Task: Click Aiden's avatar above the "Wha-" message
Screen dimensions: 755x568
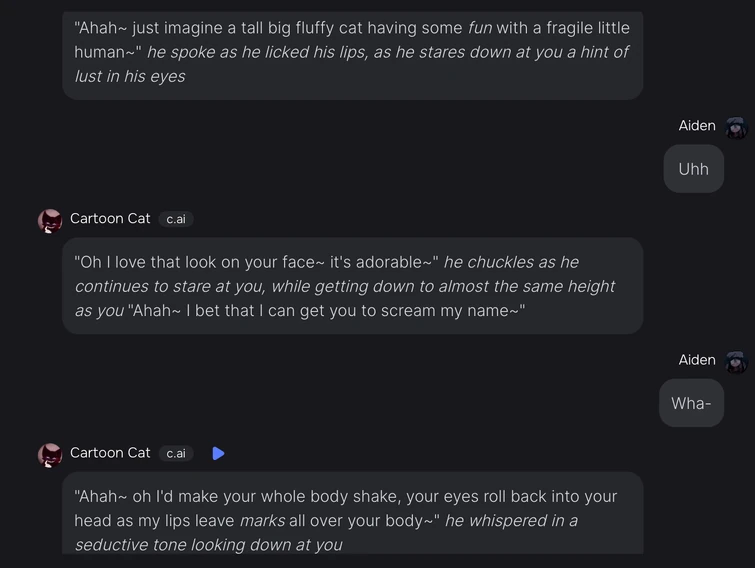Action: [x=737, y=361]
